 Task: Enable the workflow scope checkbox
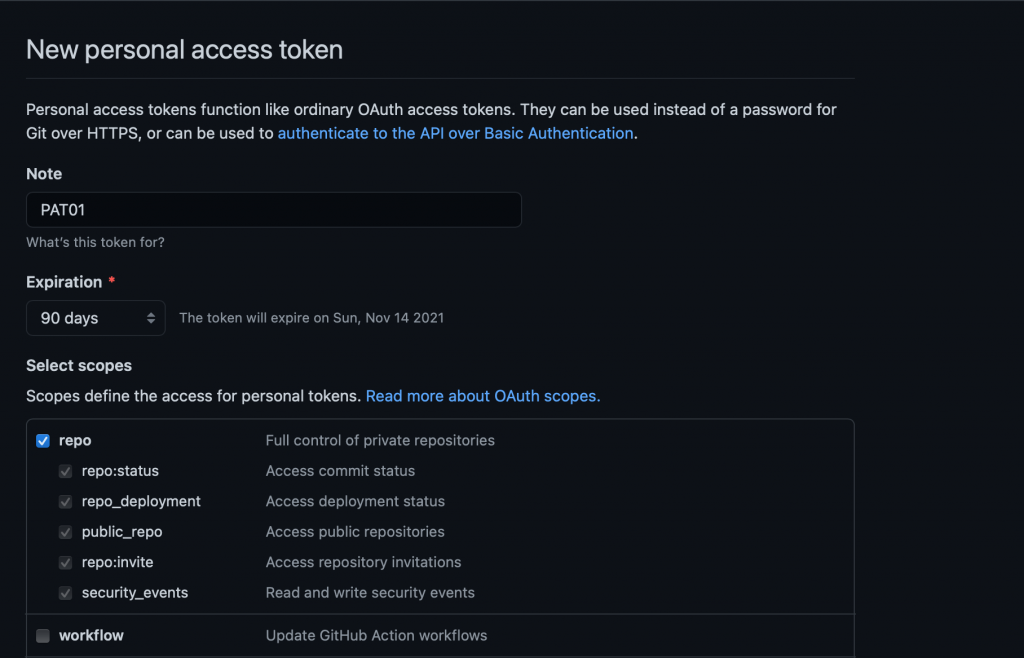click(x=43, y=636)
